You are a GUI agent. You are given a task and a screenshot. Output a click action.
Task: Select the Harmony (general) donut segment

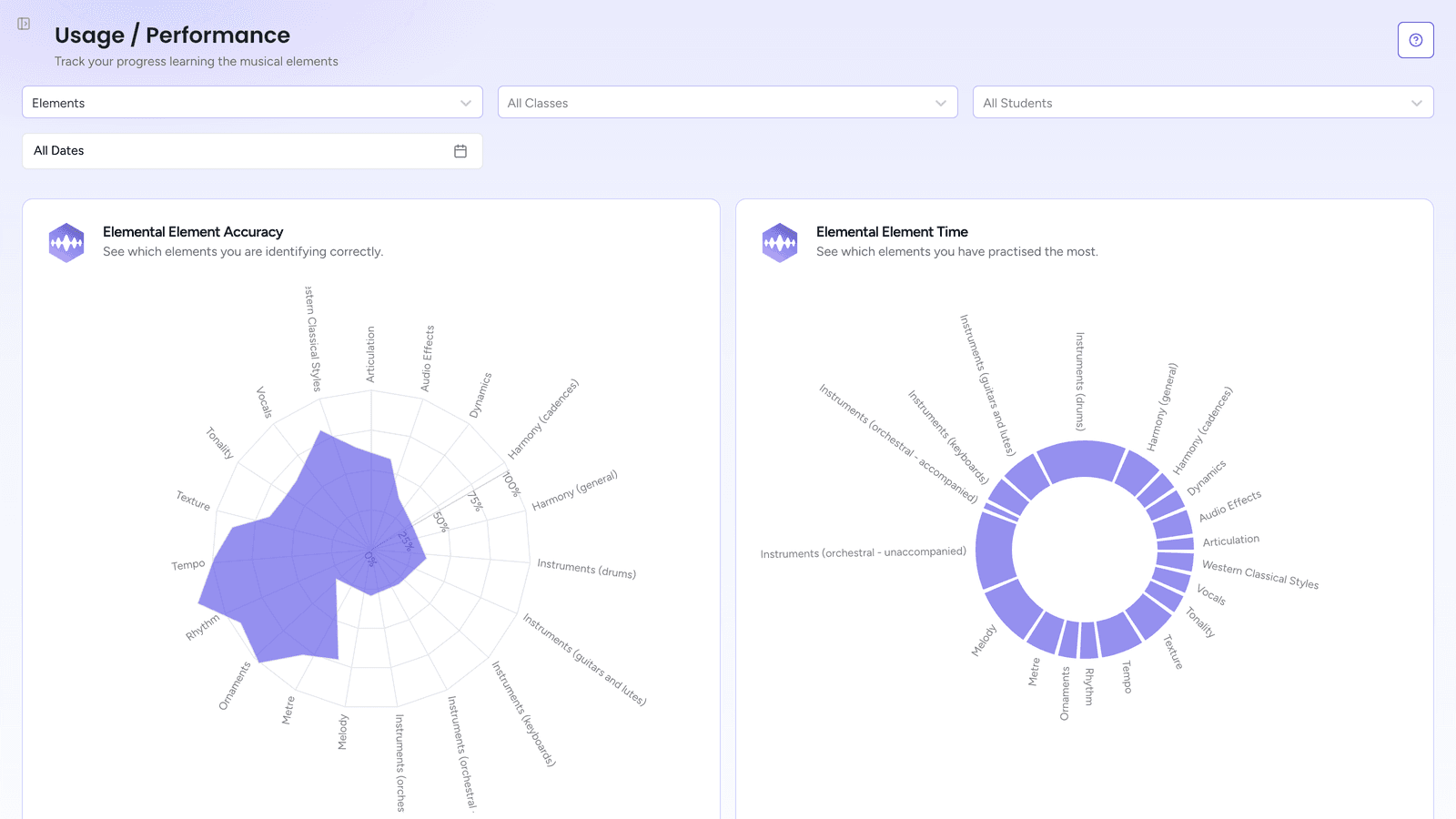point(1137,472)
